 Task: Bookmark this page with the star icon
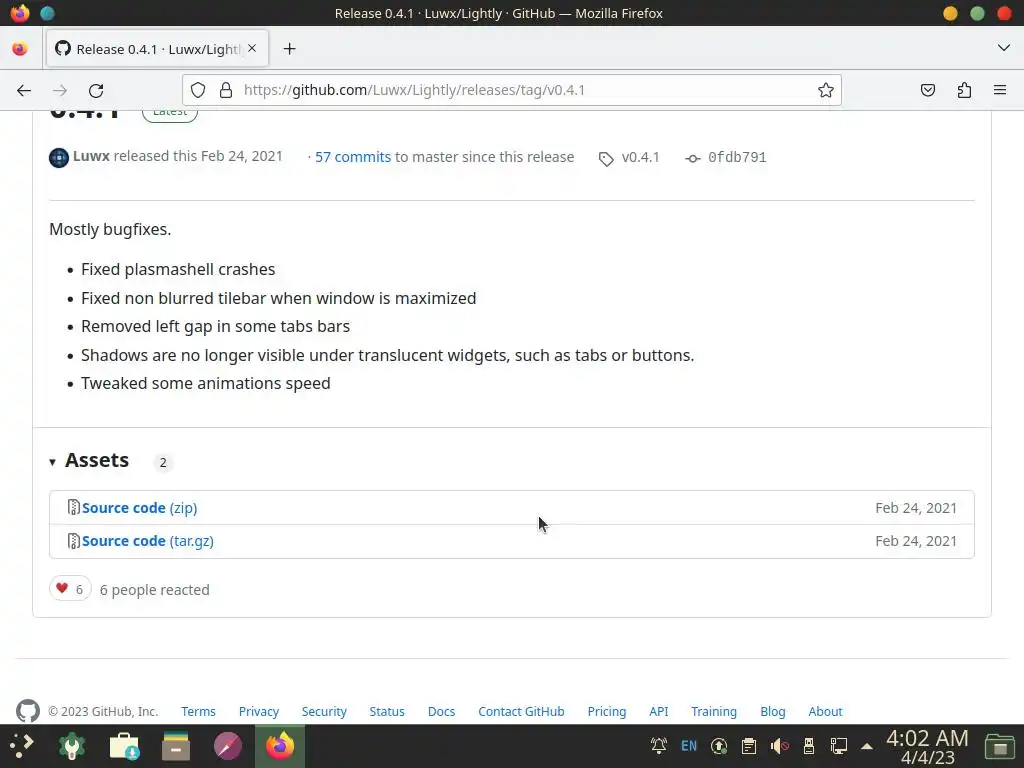(825, 90)
